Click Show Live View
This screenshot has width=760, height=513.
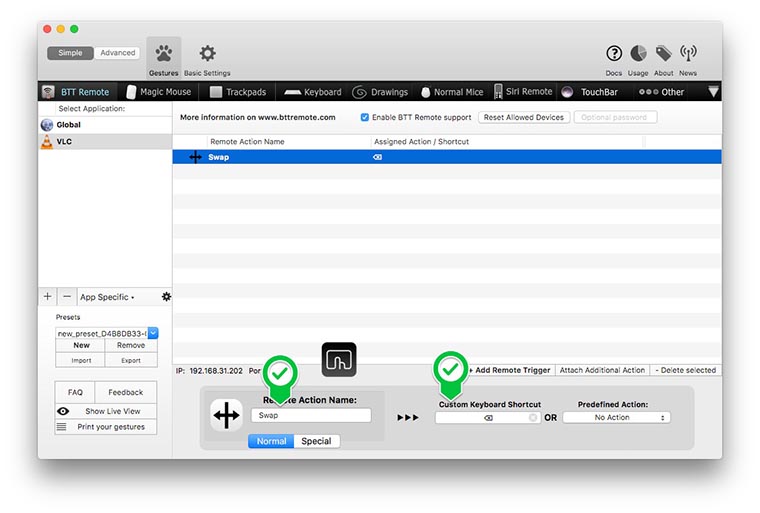(106, 411)
